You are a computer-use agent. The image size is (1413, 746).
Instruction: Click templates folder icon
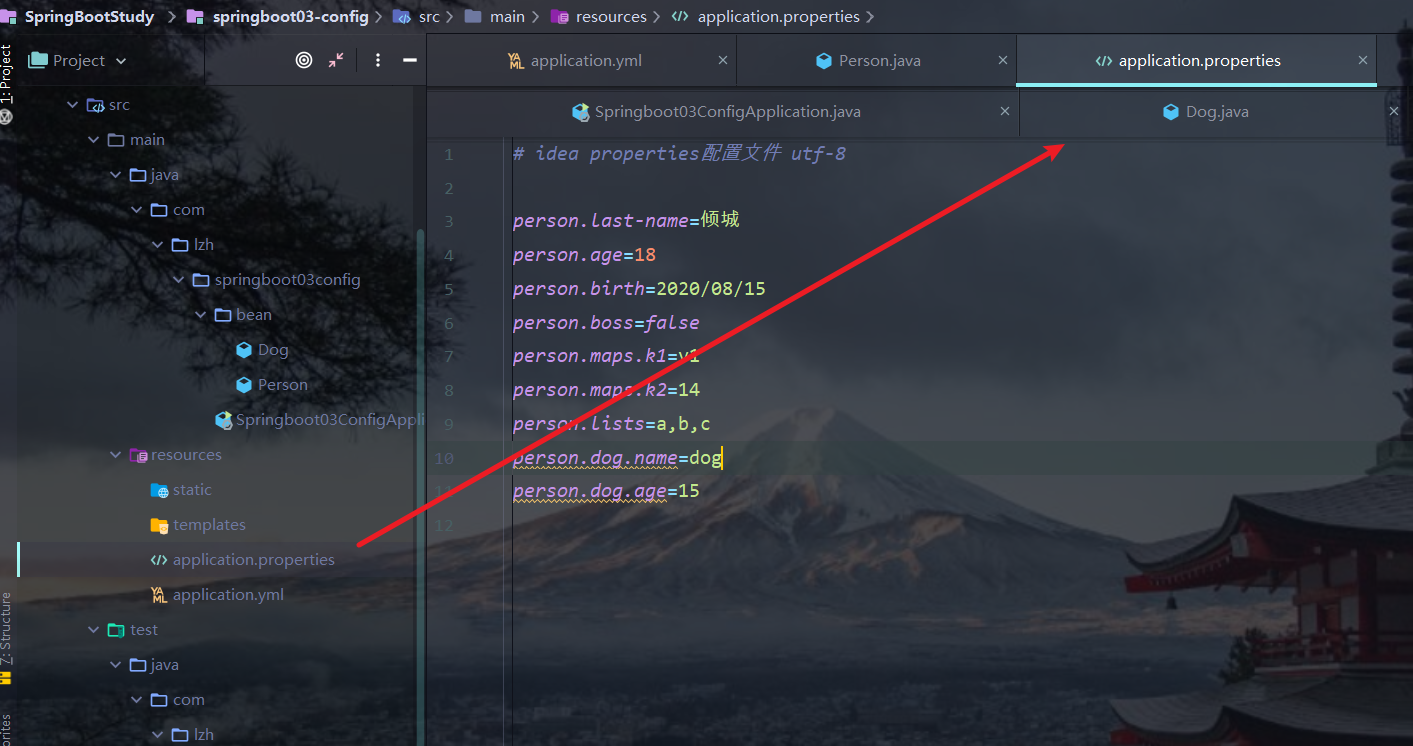pyautogui.click(x=159, y=525)
